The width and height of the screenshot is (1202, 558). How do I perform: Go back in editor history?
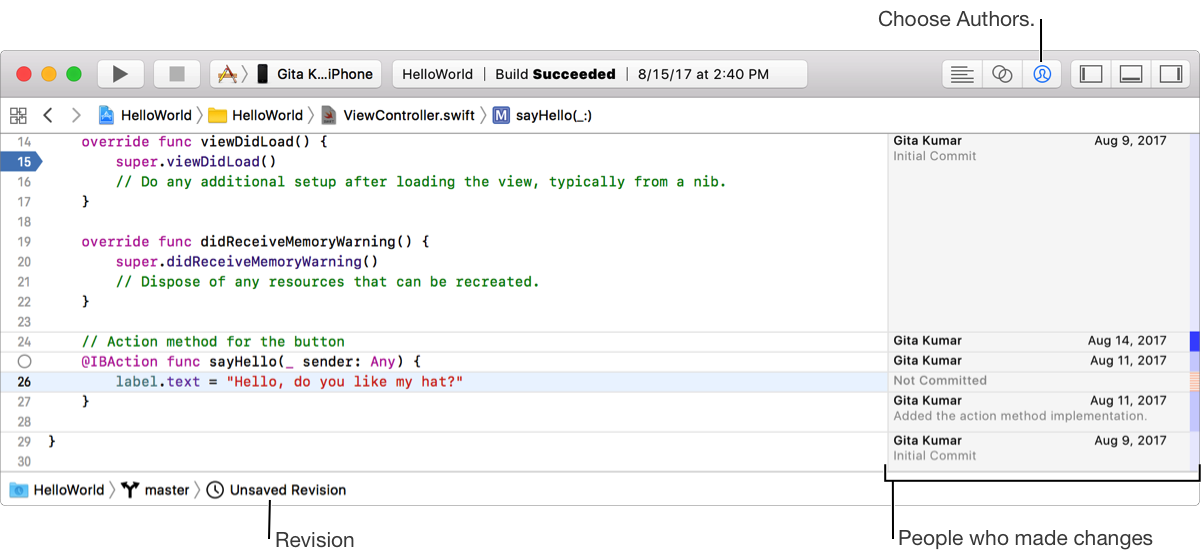coord(48,115)
